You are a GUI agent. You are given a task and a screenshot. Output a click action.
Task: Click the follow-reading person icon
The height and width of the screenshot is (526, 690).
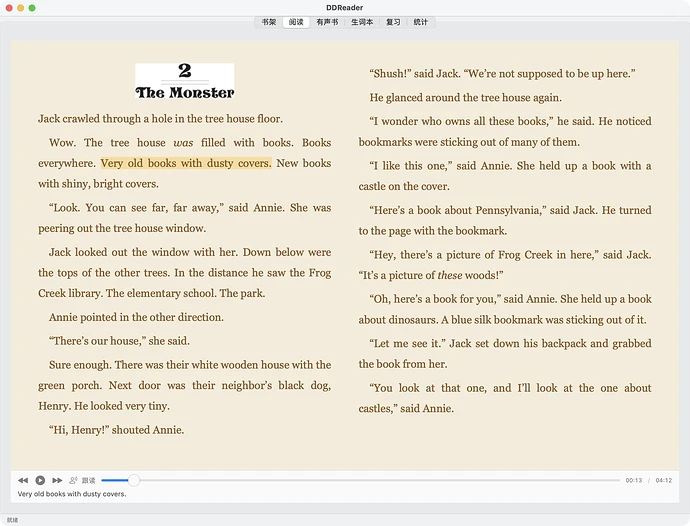point(73,480)
